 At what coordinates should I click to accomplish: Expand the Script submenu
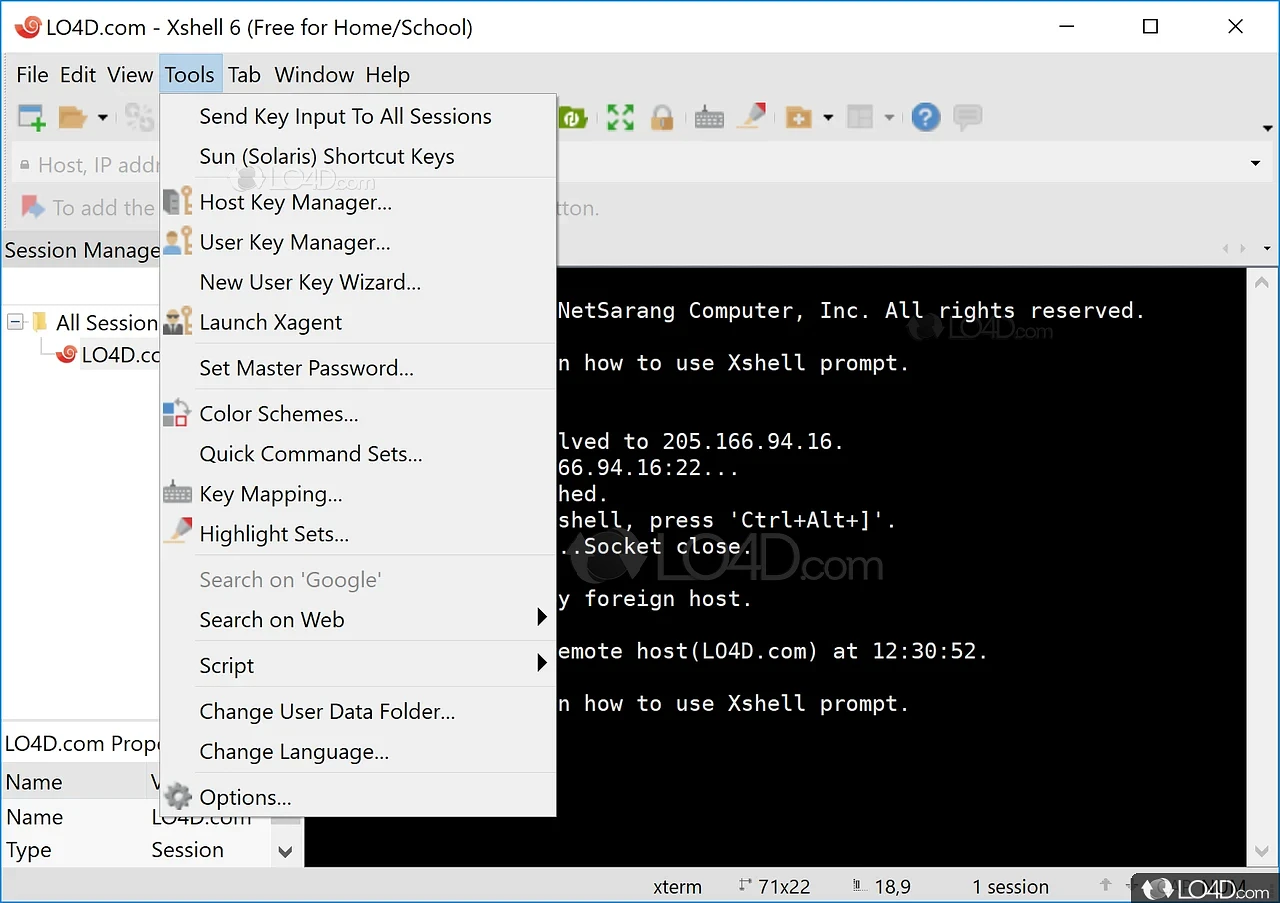542,665
